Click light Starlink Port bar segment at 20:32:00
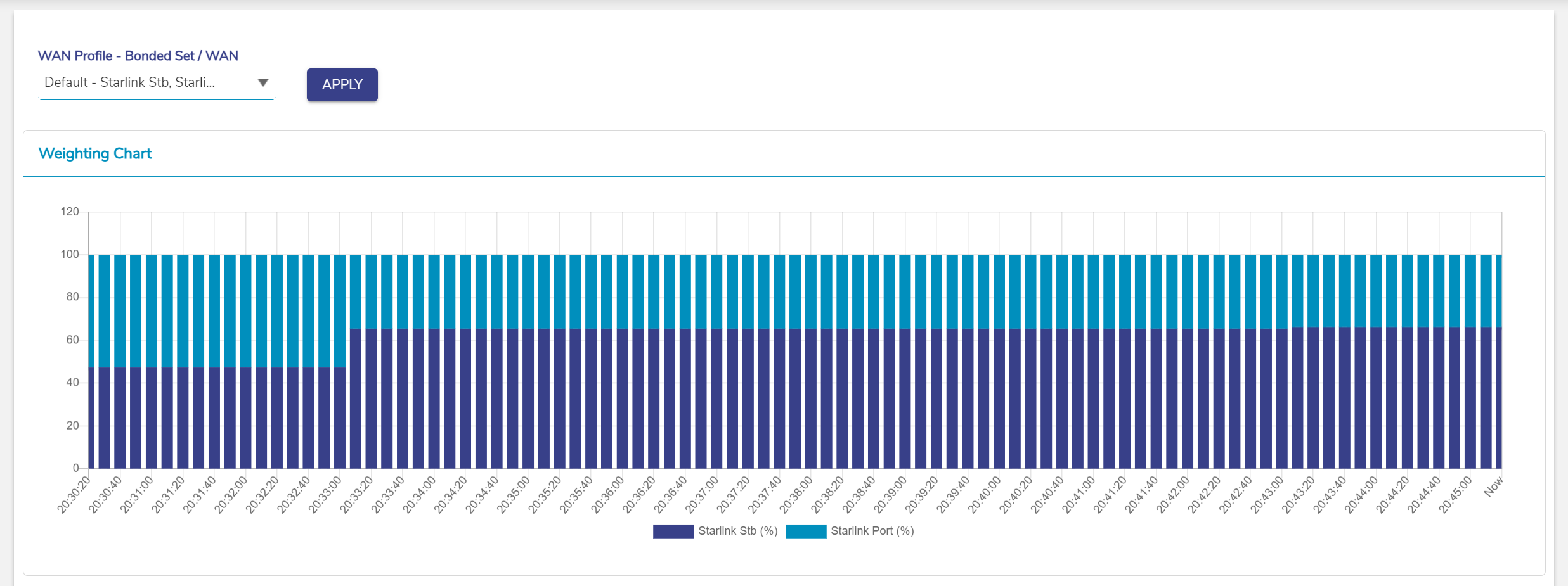Image resolution: width=1568 pixels, height=586 pixels. click(x=246, y=310)
